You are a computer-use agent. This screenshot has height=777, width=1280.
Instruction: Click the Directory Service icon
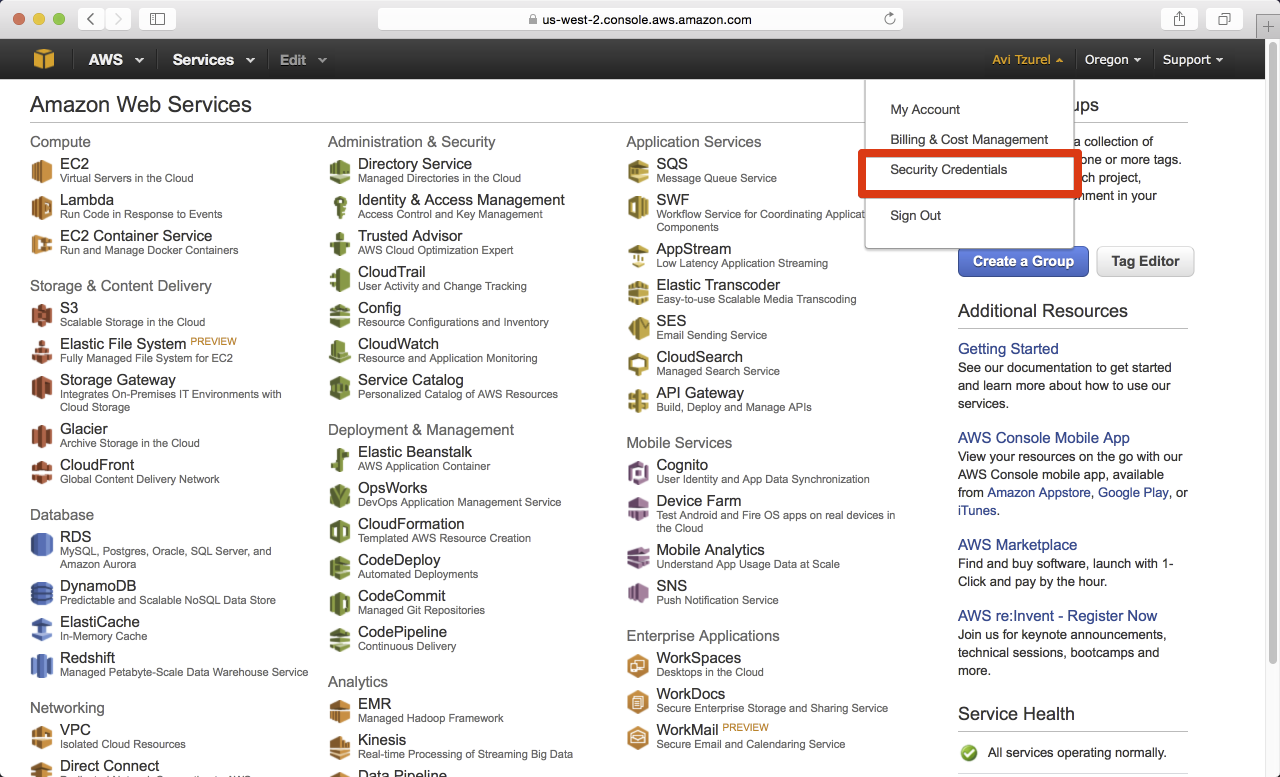pos(340,172)
